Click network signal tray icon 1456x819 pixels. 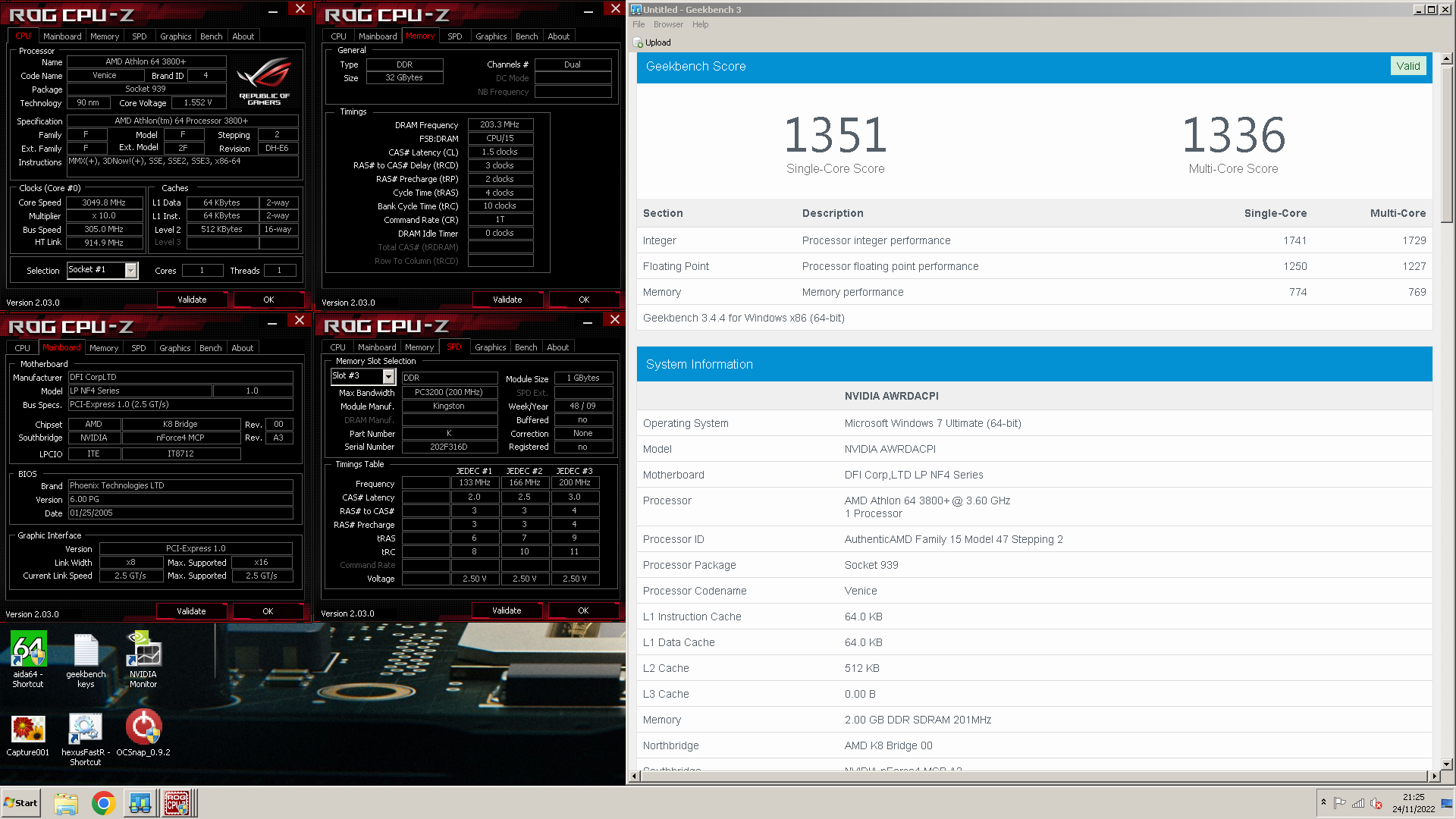click(1358, 803)
